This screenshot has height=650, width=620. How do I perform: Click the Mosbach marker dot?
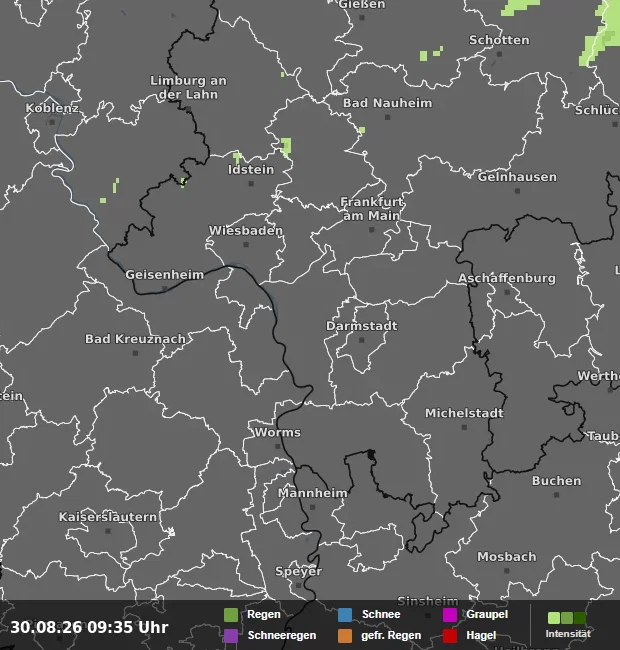pos(506,571)
